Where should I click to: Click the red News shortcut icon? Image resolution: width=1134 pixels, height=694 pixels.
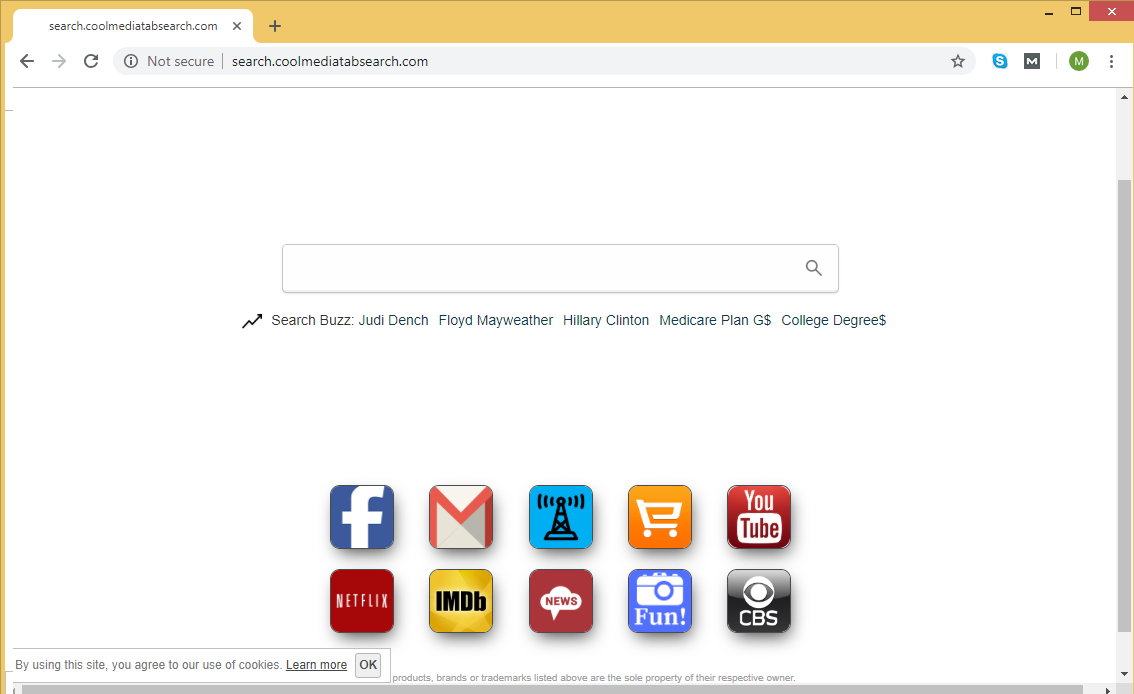pyautogui.click(x=560, y=601)
